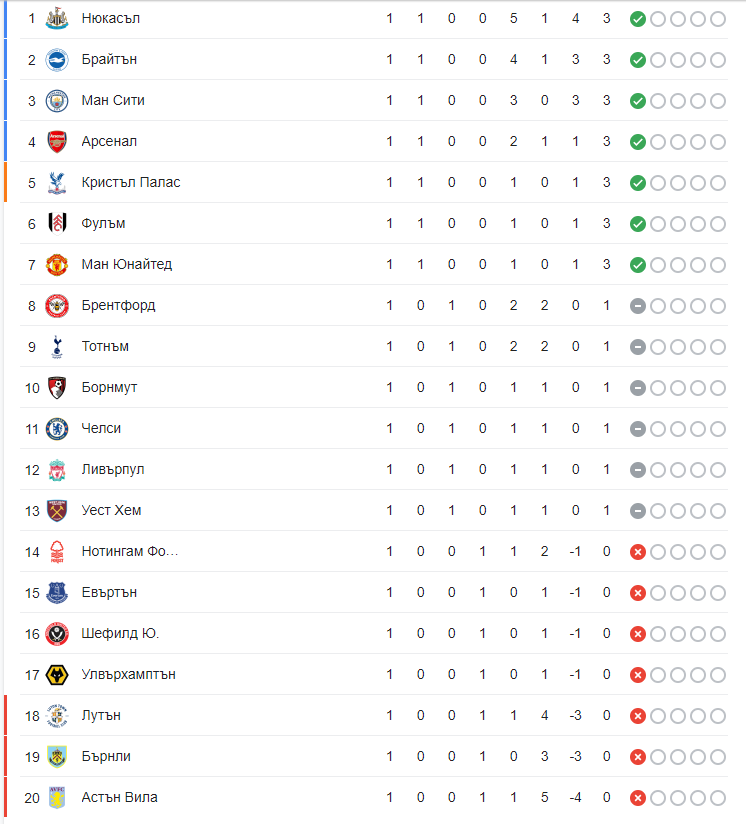Open the Ман Юнайтед team link
Image resolution: width=746 pixels, height=824 pixels.
(x=127, y=264)
